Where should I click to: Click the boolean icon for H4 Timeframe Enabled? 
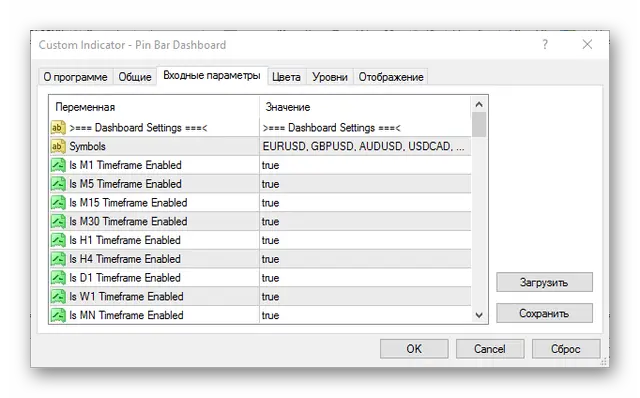coord(58,259)
